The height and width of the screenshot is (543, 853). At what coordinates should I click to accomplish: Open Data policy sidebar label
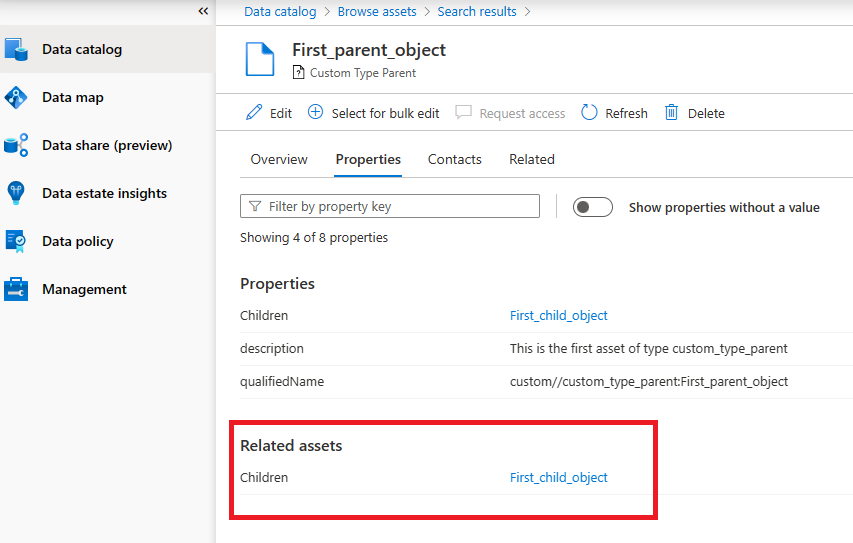point(78,241)
